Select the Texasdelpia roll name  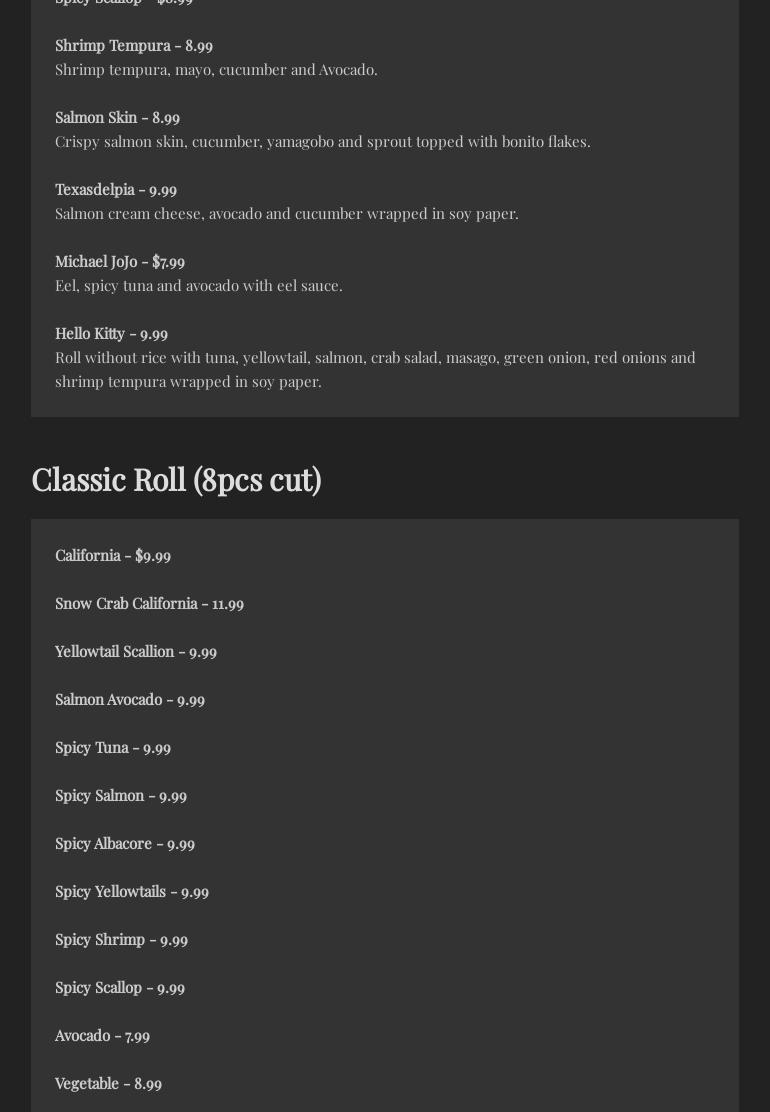[x=116, y=189]
